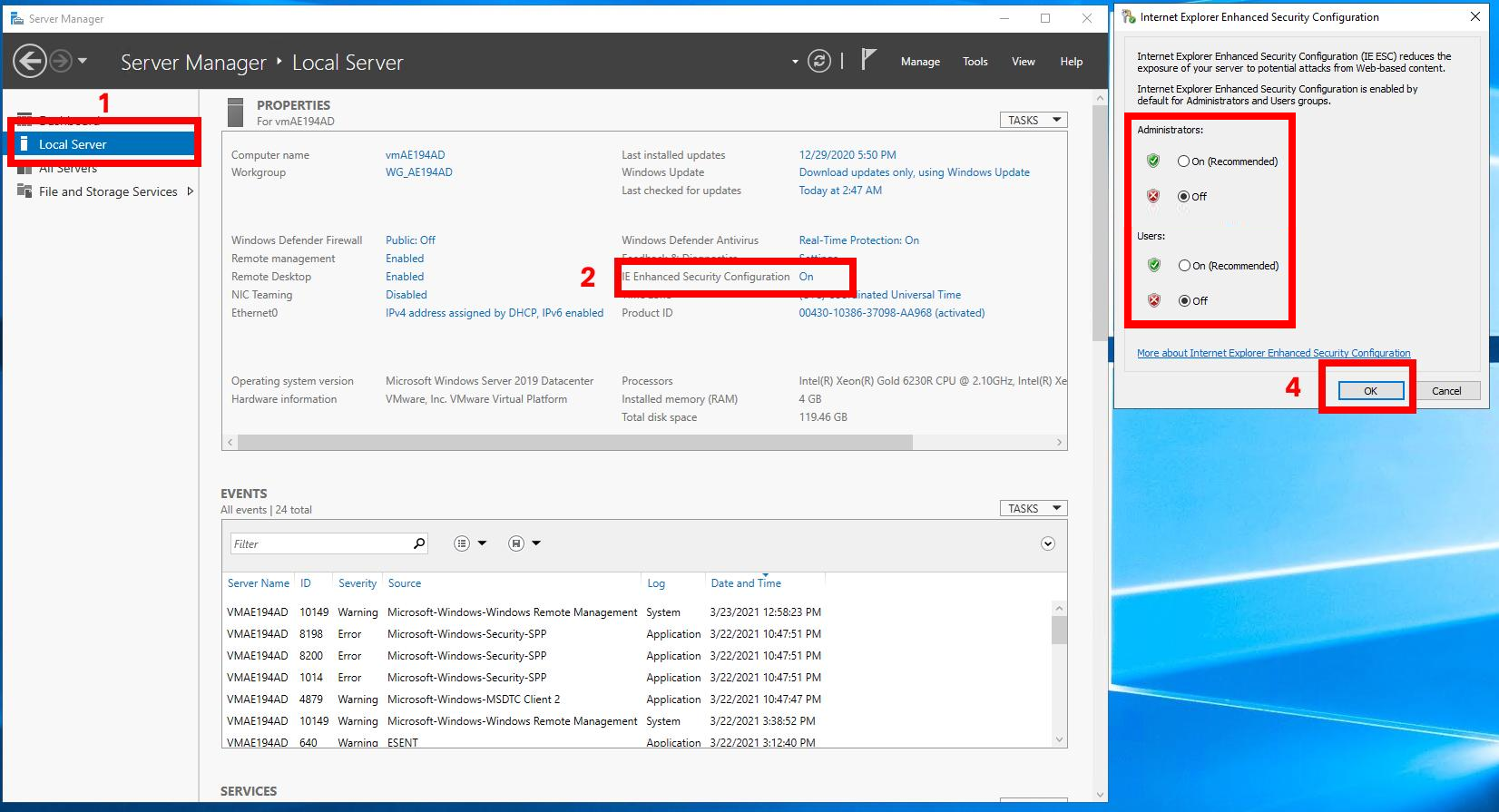The image size is (1499, 812).
Task: Select File and Storage Services
Action: (108, 191)
